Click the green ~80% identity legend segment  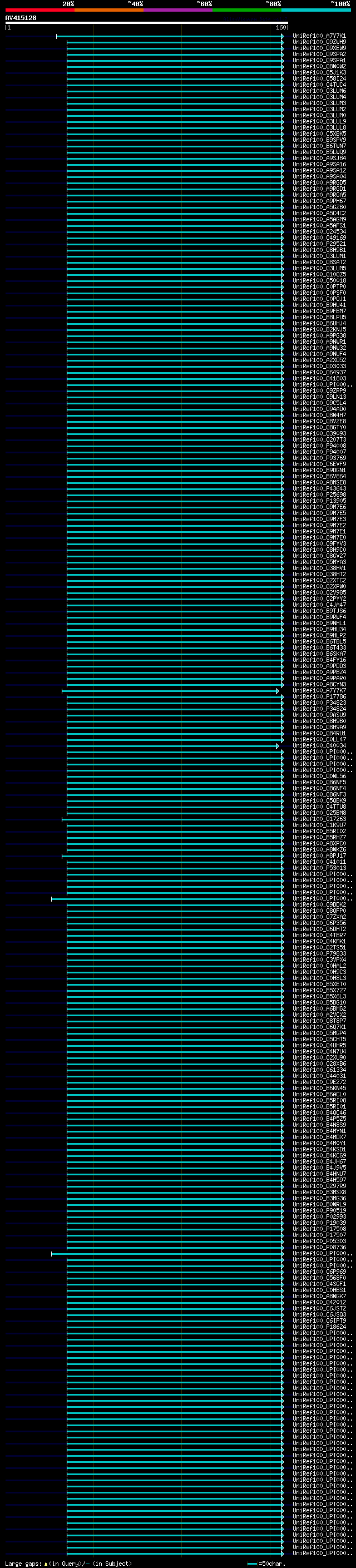(x=247, y=10)
